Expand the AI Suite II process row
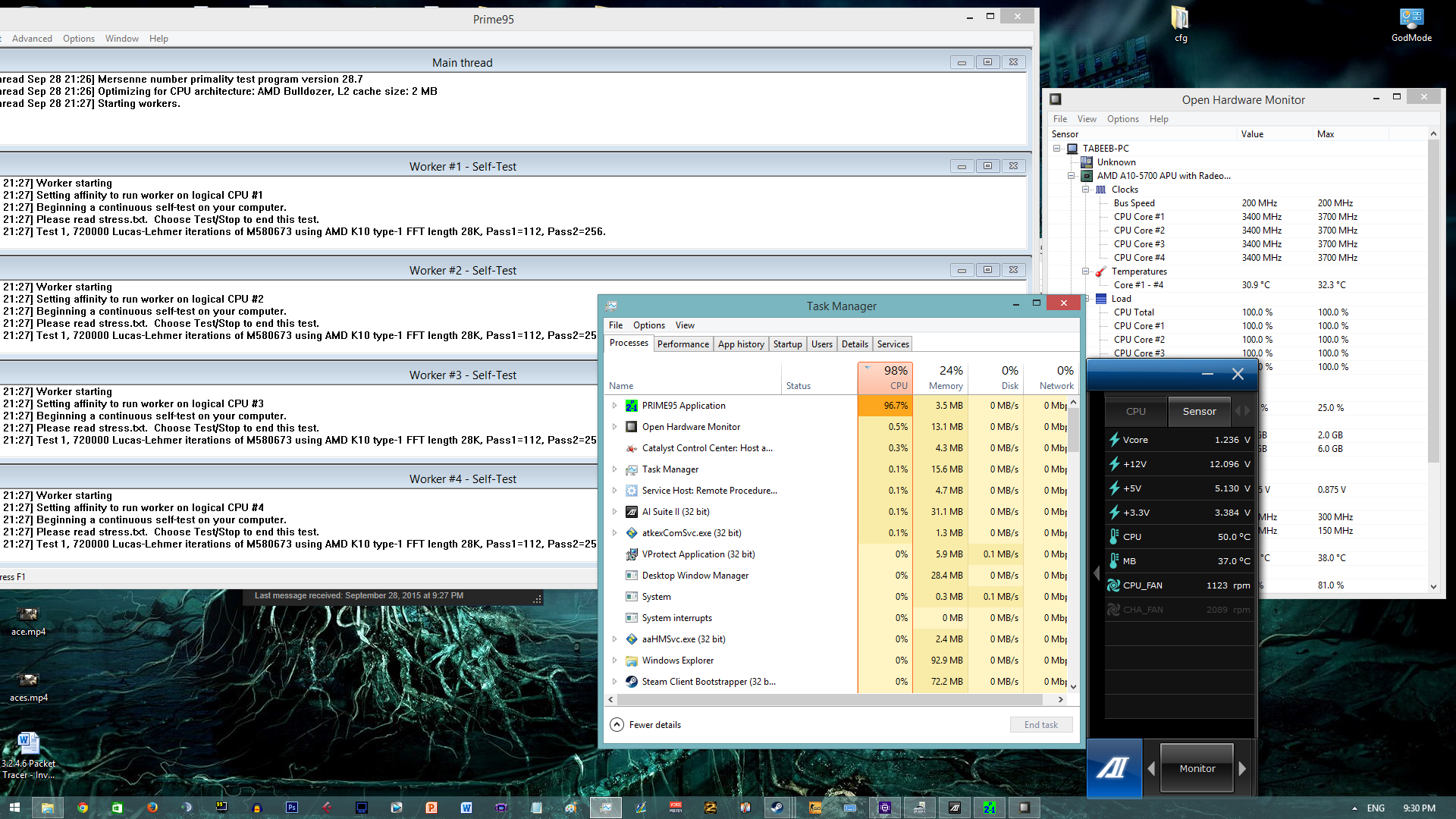 [x=614, y=512]
